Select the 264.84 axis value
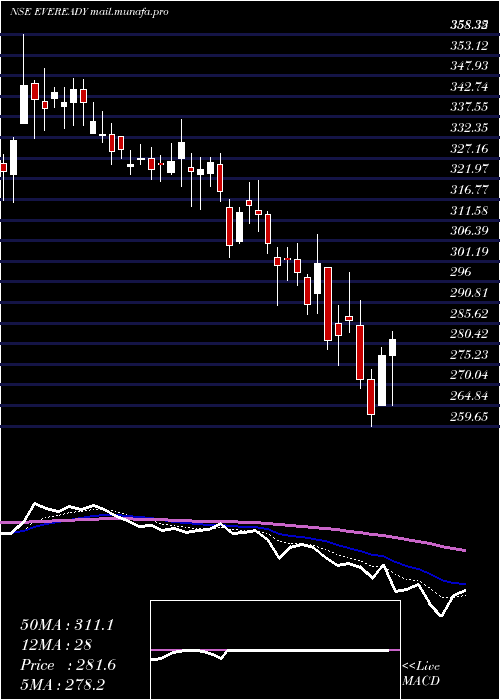 [x=468, y=396]
